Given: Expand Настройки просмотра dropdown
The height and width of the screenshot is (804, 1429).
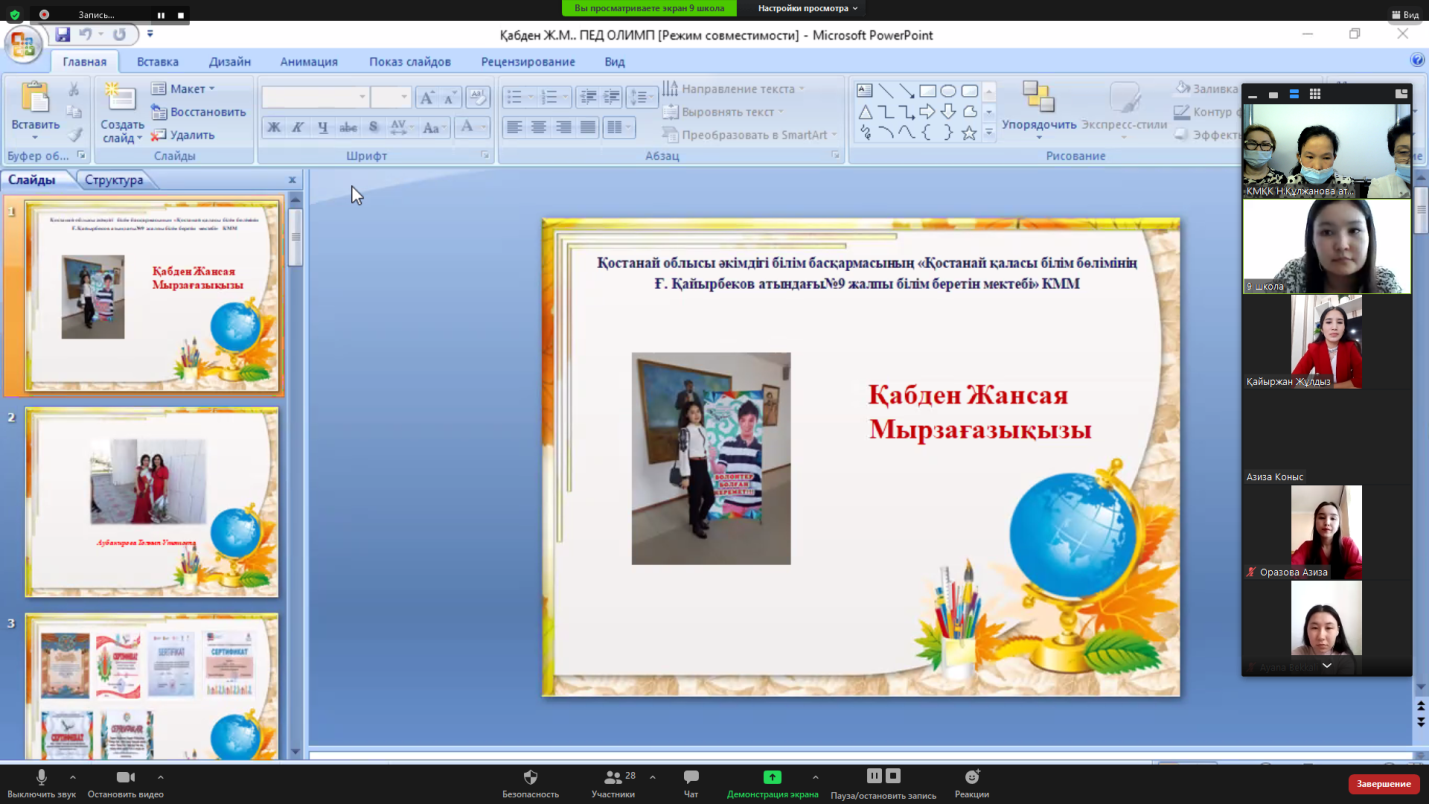Looking at the screenshot, I should pos(807,8).
